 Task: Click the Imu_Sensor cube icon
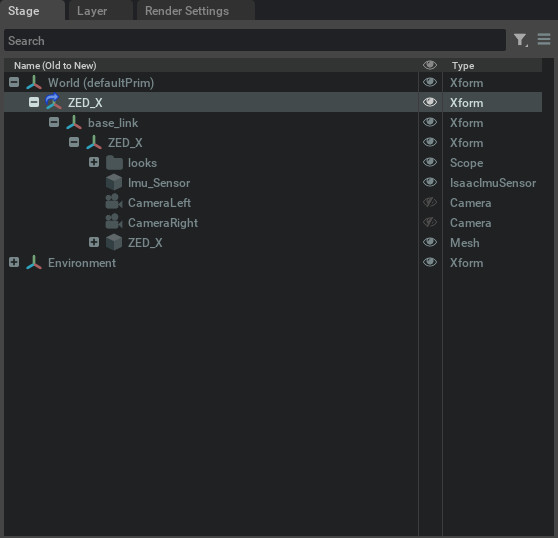tap(114, 182)
